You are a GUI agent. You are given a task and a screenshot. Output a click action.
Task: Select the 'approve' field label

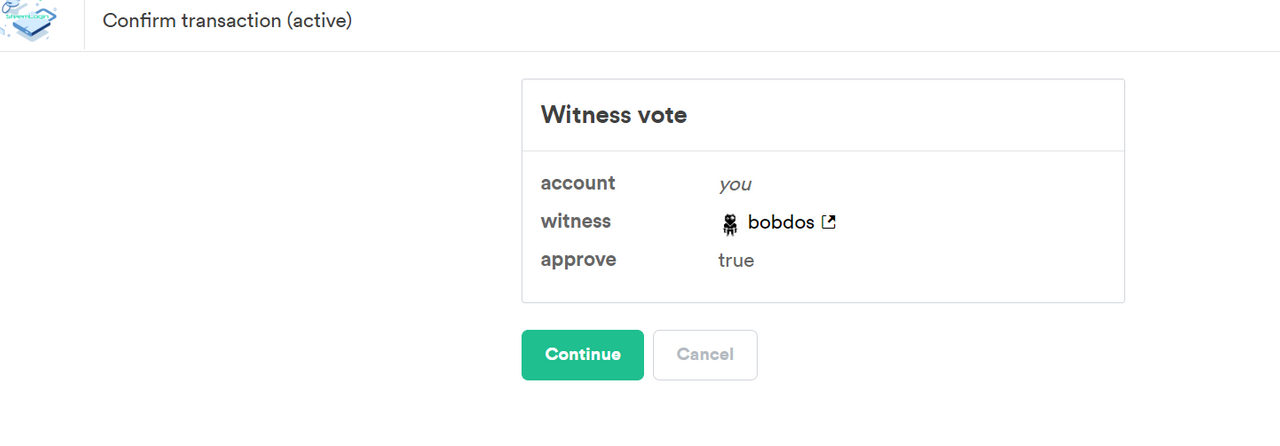(x=579, y=260)
